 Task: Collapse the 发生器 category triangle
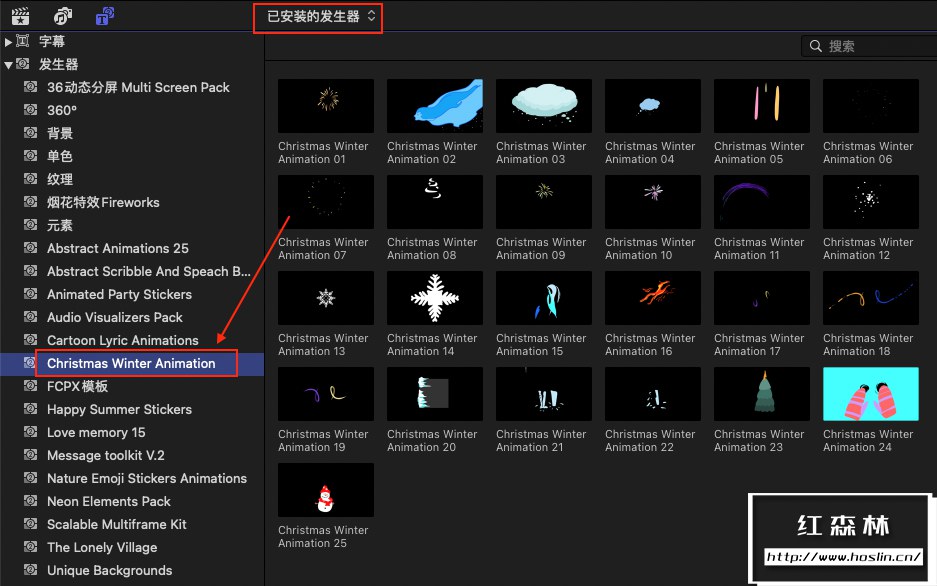pos(8,65)
